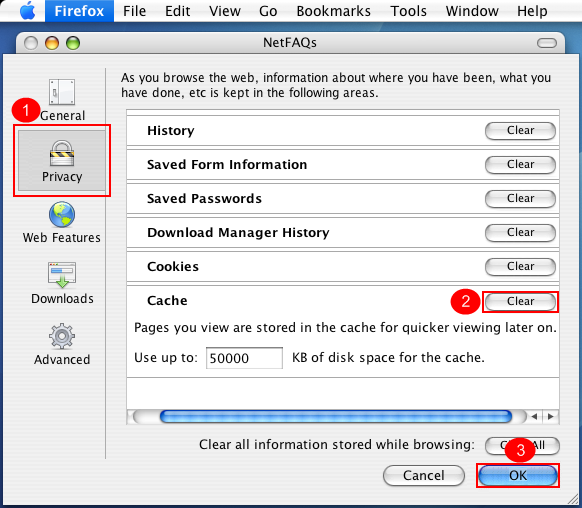Open the General preferences pane

pyautogui.click(x=62, y=100)
